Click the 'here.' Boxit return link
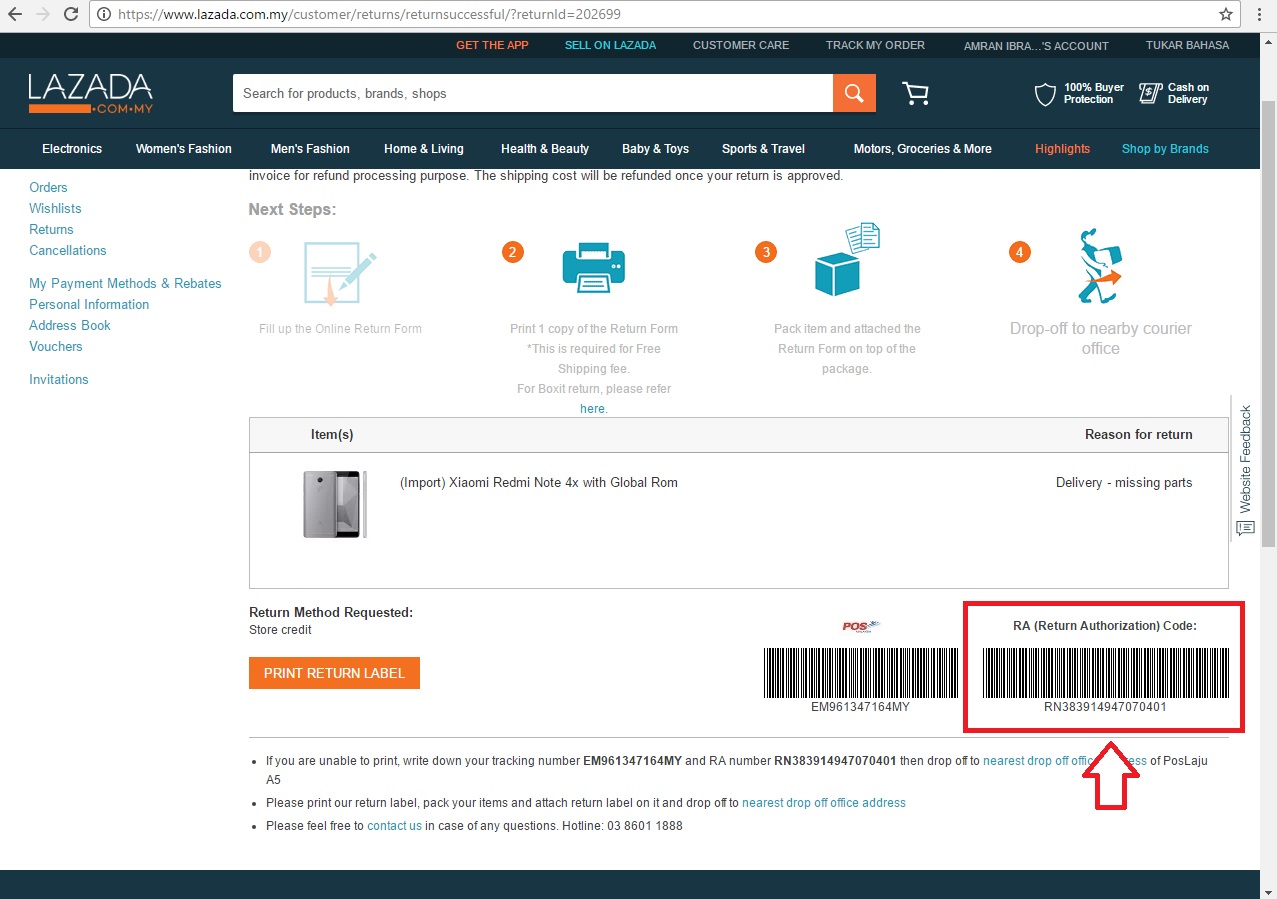The image size is (1277, 899). click(x=594, y=409)
